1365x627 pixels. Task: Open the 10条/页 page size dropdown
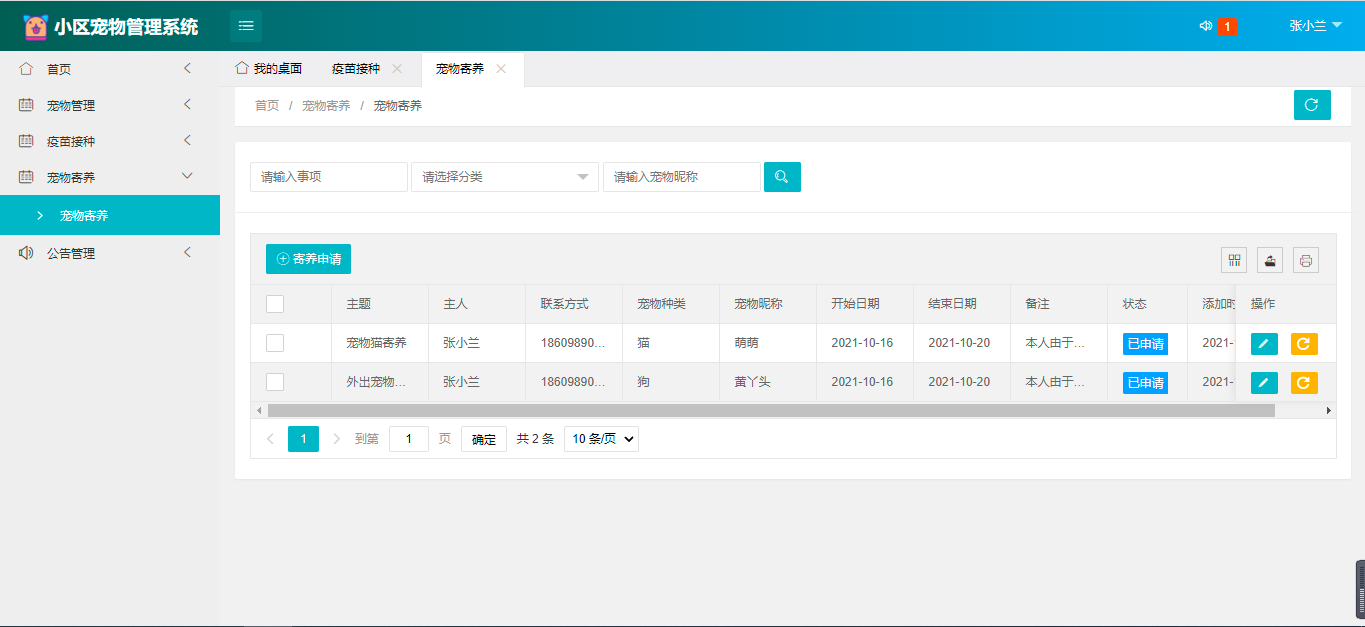[601, 439]
